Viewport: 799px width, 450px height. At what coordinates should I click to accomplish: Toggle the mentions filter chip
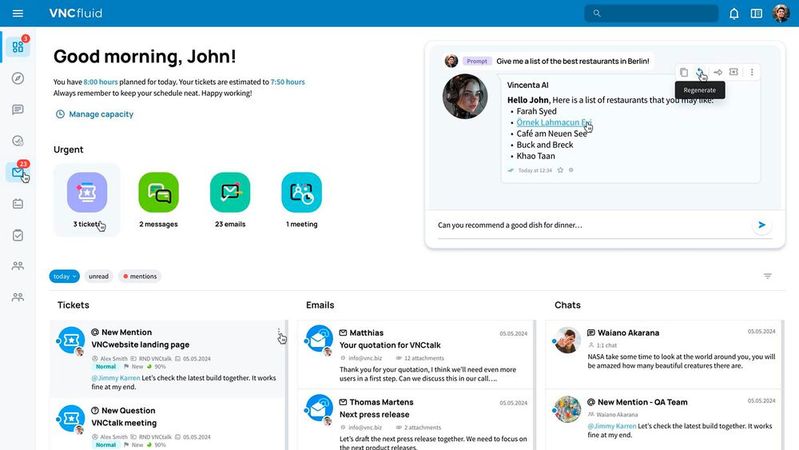pos(140,276)
